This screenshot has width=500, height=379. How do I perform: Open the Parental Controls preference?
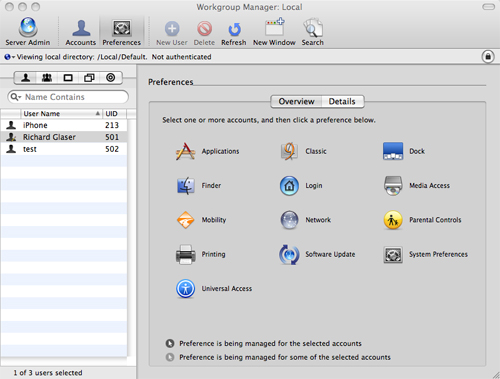point(422,220)
